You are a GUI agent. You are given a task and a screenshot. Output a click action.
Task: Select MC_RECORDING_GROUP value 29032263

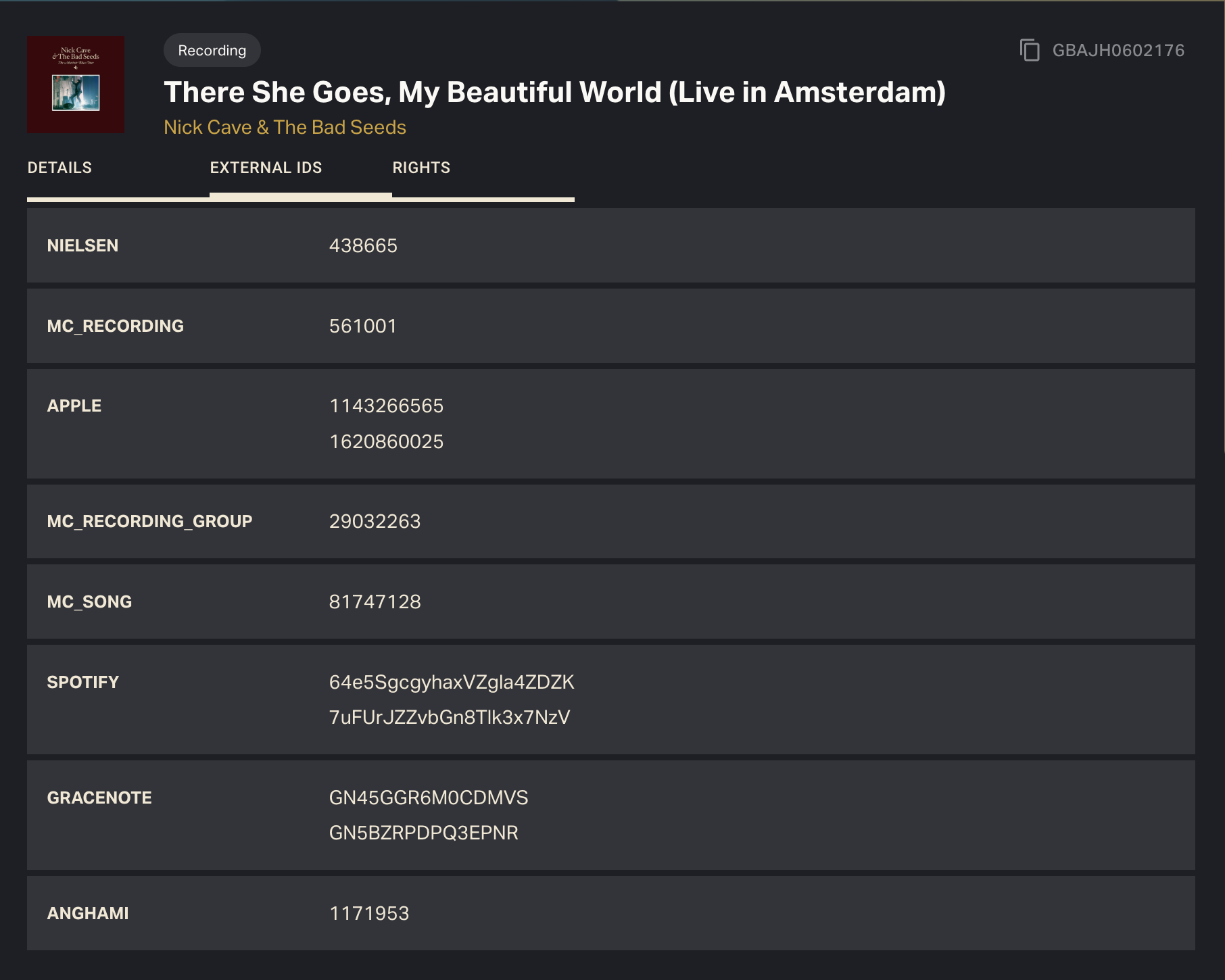375,521
